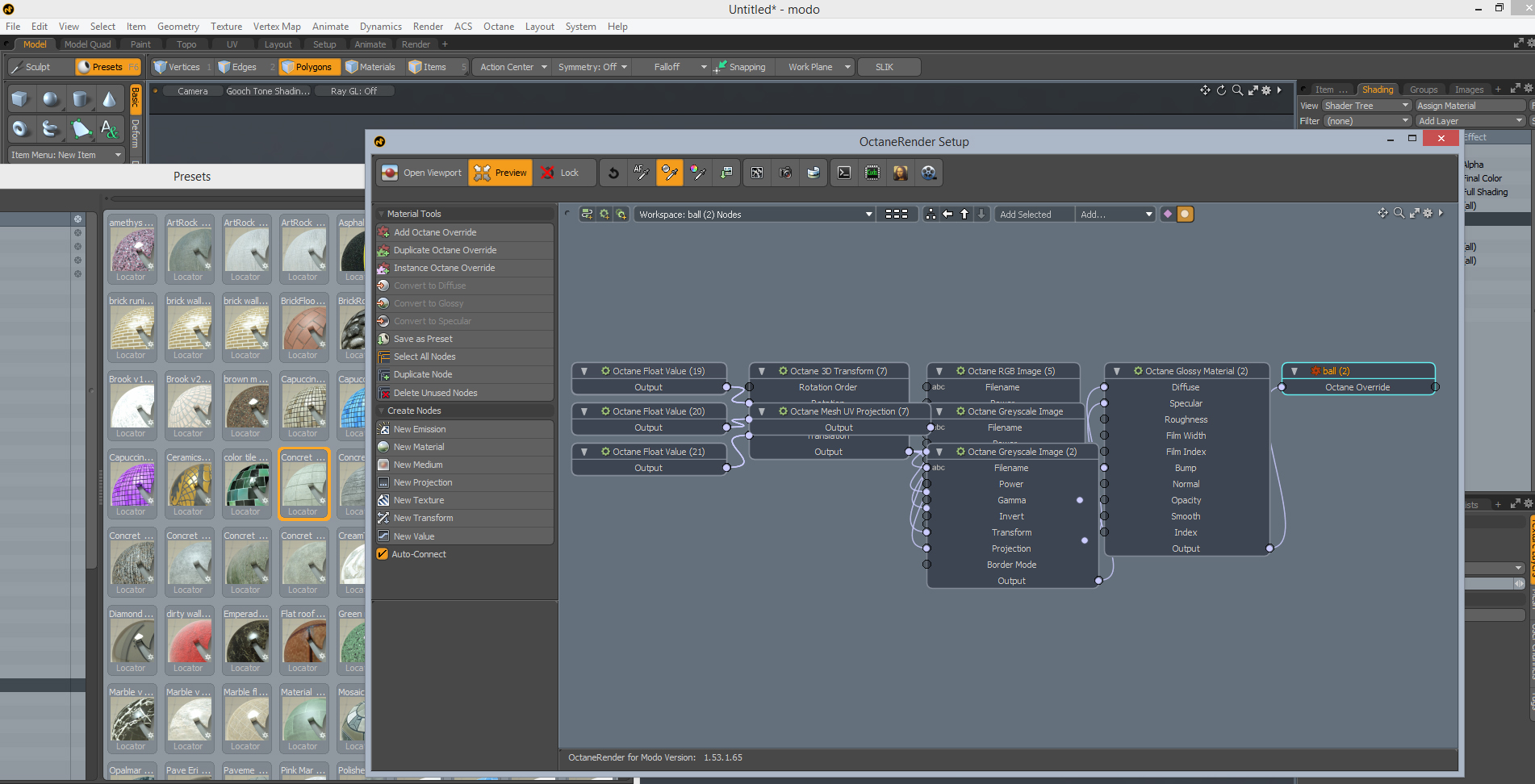Open the Action Center dropdown
Viewport: 1535px width, 784px height.
[513, 67]
